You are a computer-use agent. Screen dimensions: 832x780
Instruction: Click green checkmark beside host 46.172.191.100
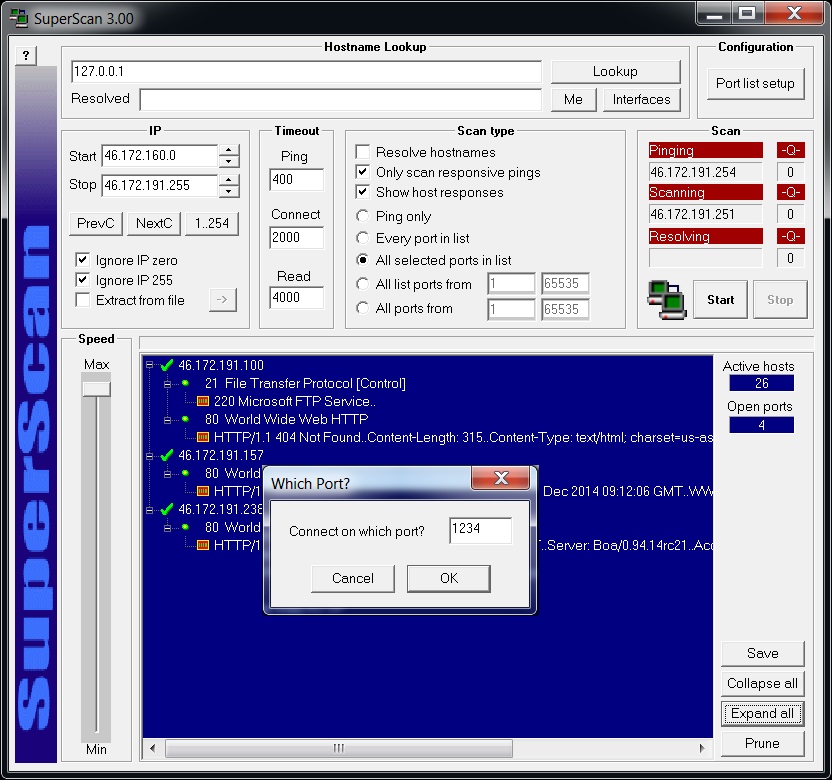click(x=167, y=365)
